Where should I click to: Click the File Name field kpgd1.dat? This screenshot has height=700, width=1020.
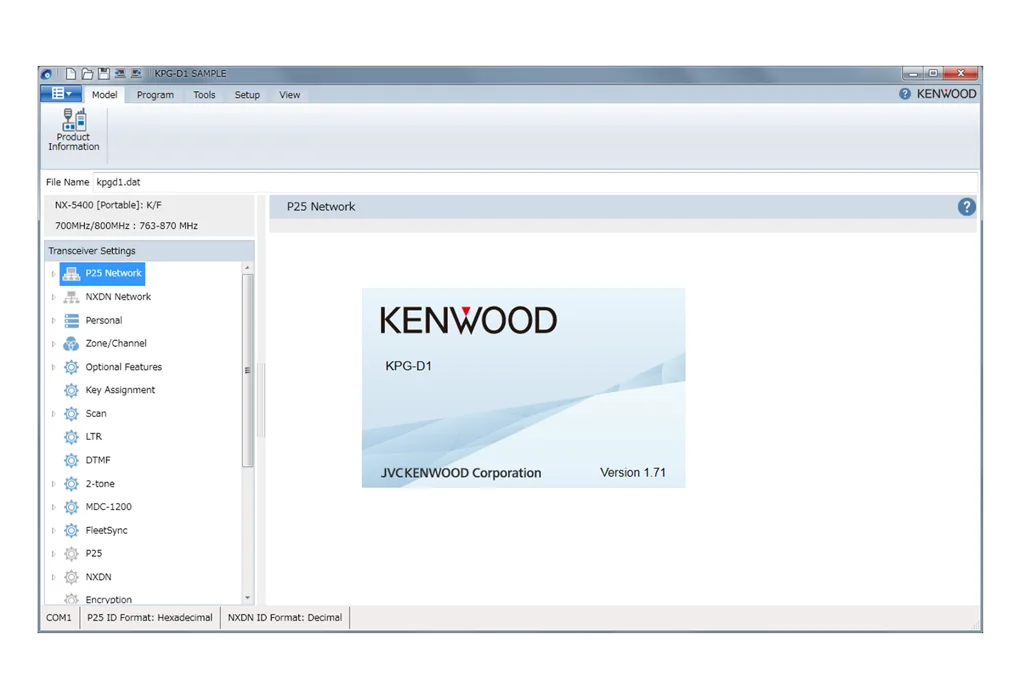click(535, 182)
